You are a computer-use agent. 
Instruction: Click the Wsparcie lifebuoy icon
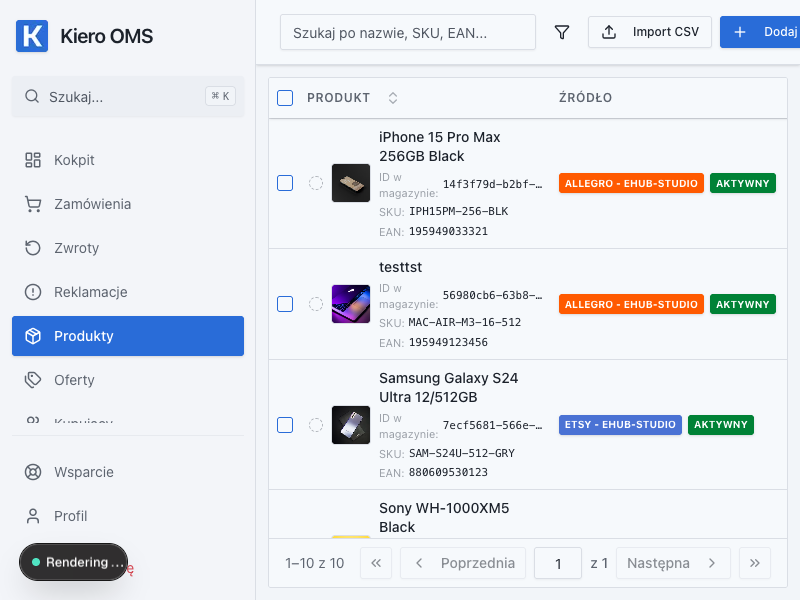33,472
